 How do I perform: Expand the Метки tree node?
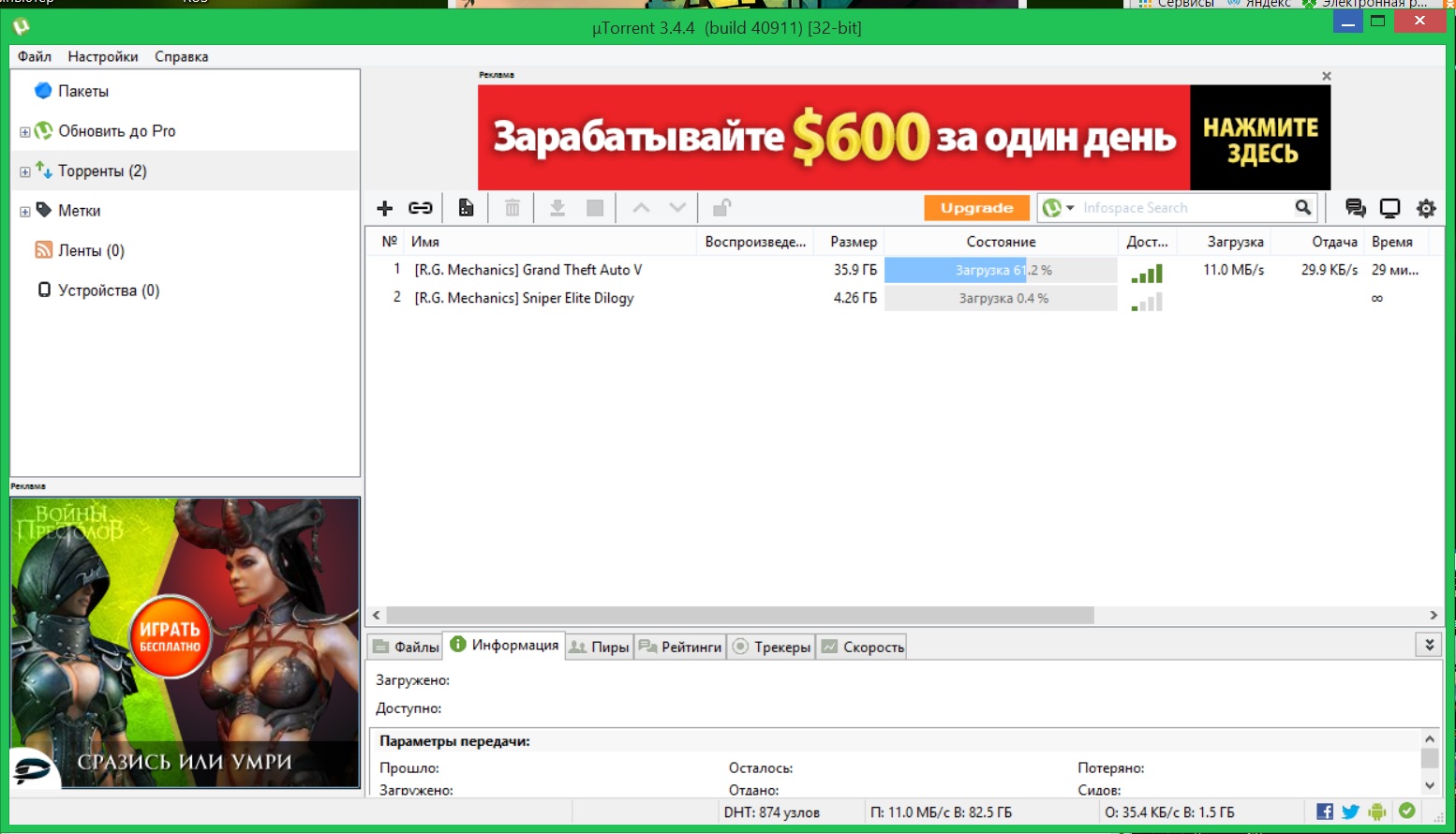(25, 212)
